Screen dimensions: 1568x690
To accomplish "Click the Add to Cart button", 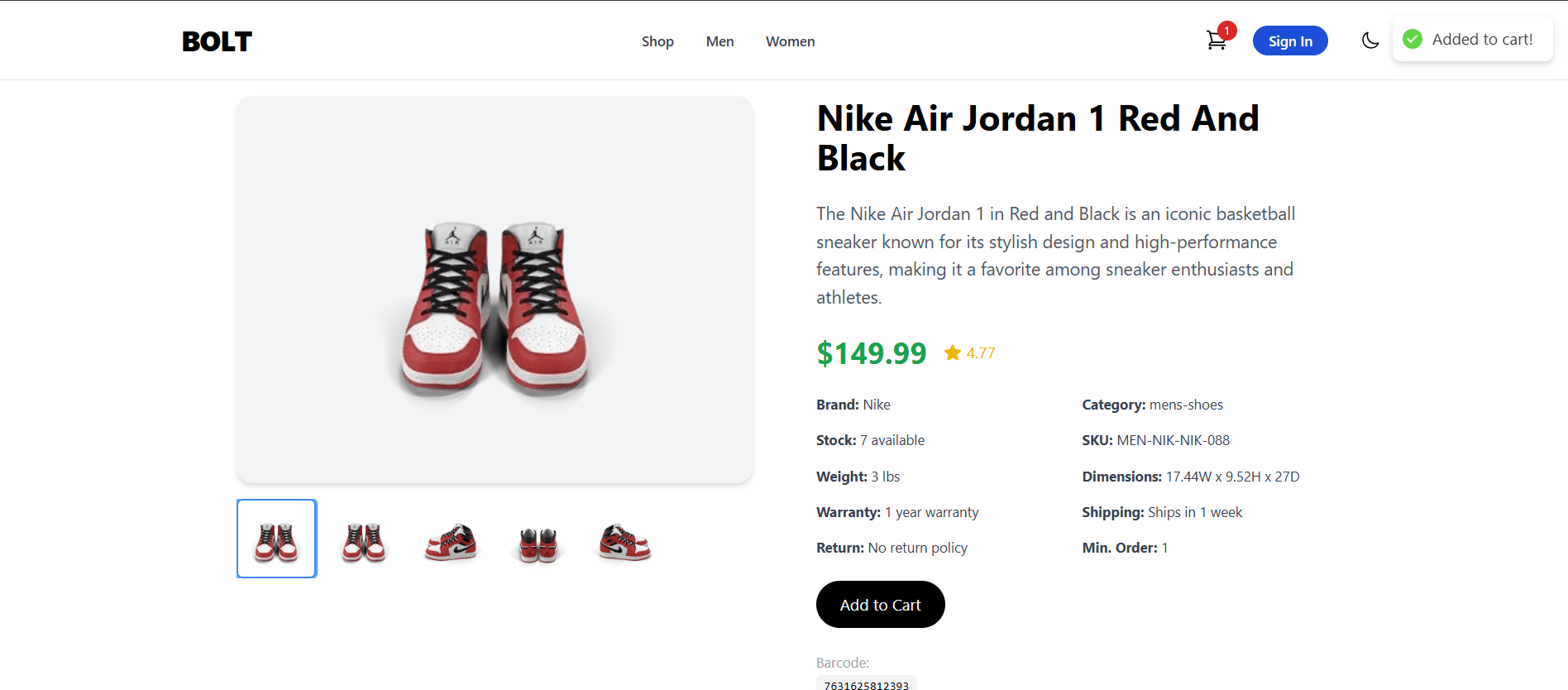I will [x=880, y=604].
